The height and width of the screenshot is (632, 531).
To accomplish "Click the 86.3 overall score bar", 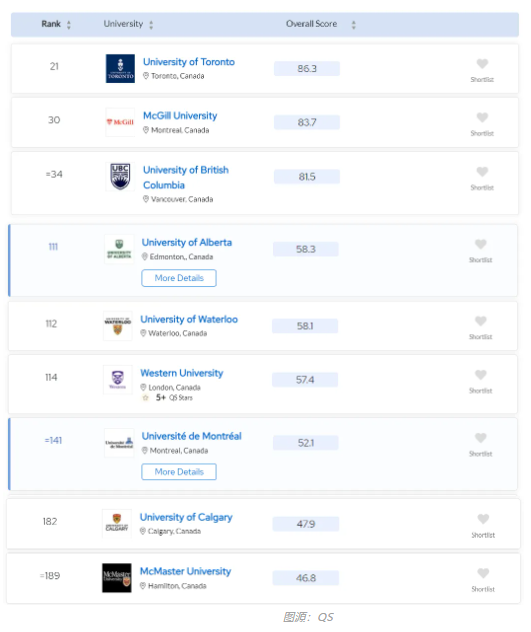I will (307, 69).
